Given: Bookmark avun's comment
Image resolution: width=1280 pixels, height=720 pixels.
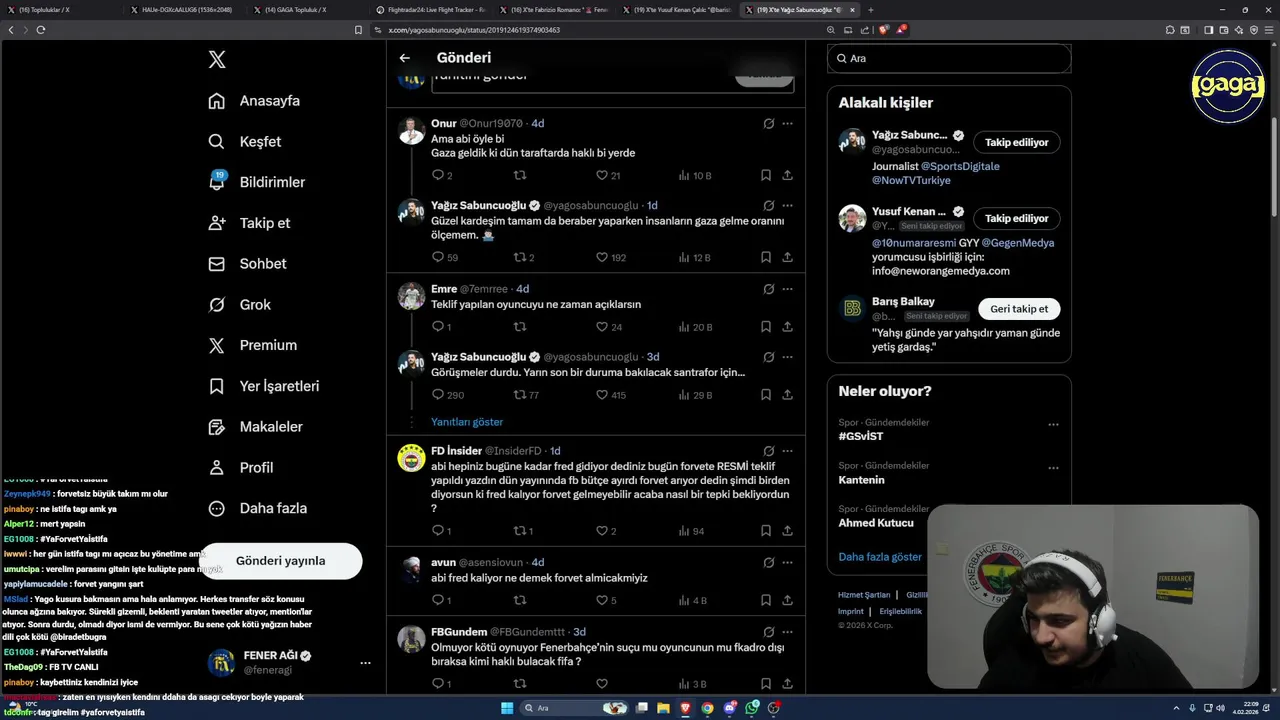Looking at the screenshot, I should [x=766, y=600].
